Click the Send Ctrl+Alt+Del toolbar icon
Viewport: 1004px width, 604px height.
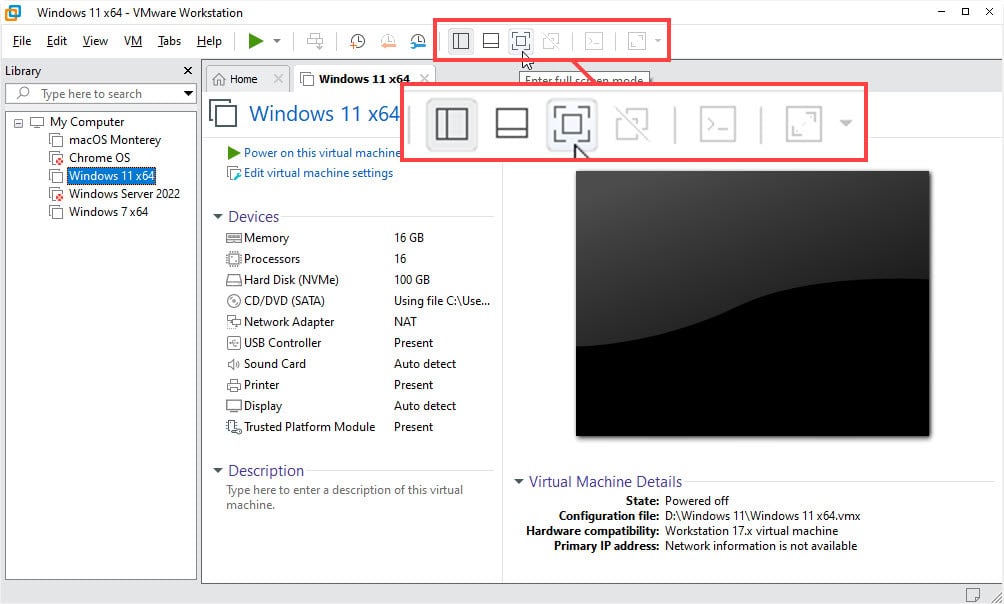point(315,41)
